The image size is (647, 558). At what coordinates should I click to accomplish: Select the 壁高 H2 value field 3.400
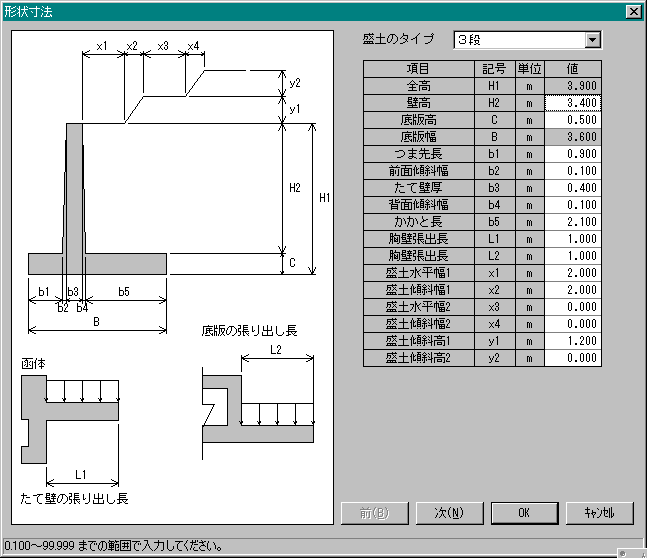pyautogui.click(x=573, y=103)
